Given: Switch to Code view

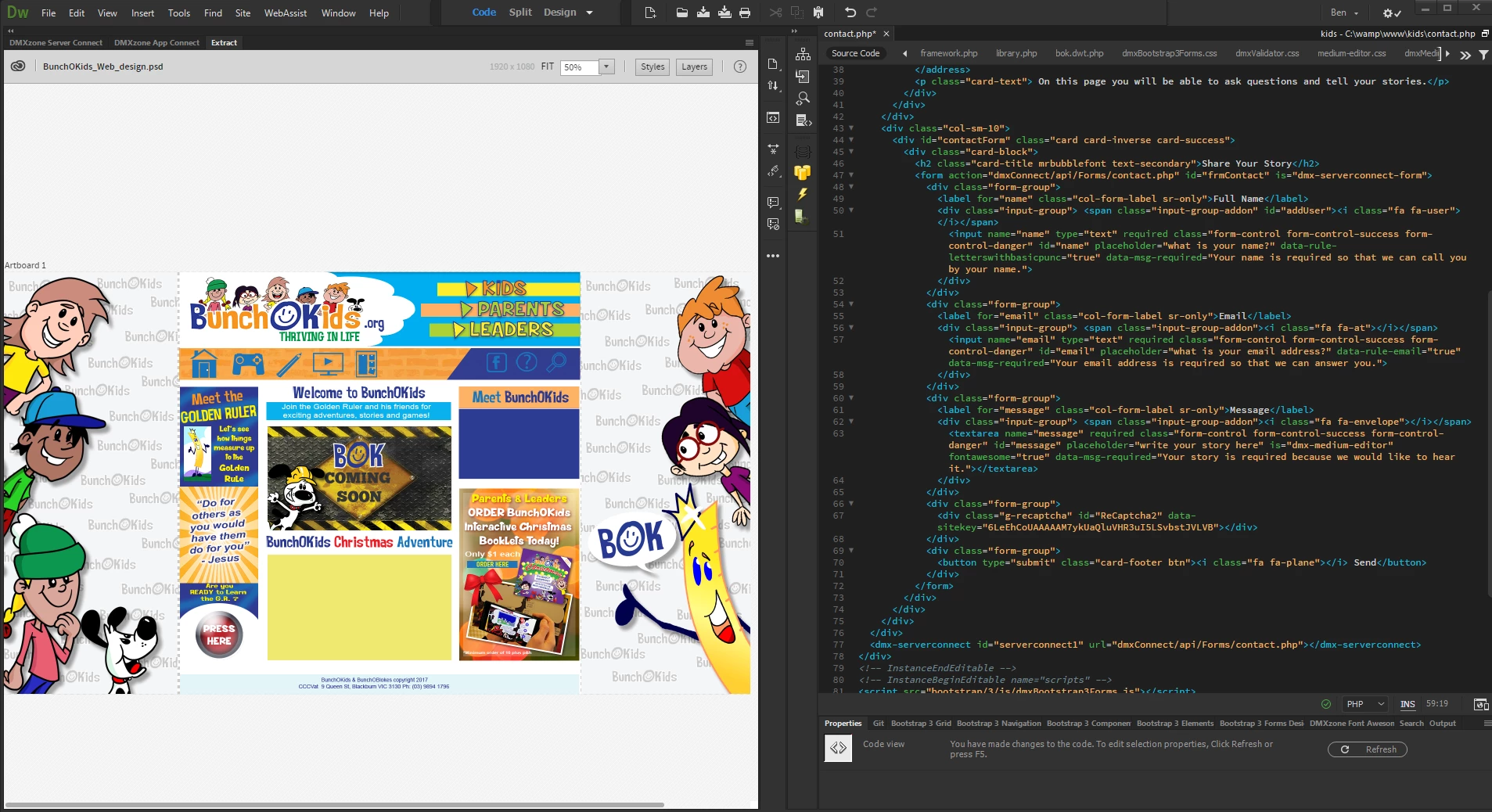Looking at the screenshot, I should (484, 13).
